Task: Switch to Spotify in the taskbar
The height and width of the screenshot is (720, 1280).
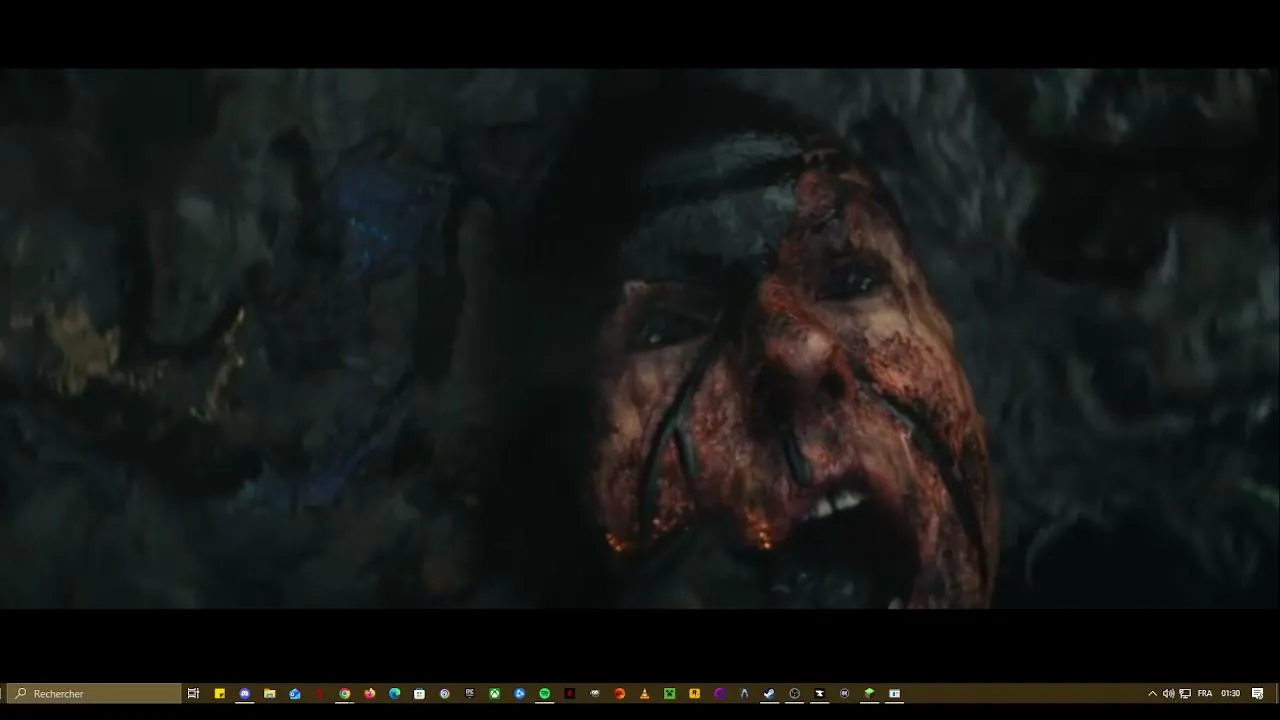Action: tap(544, 693)
